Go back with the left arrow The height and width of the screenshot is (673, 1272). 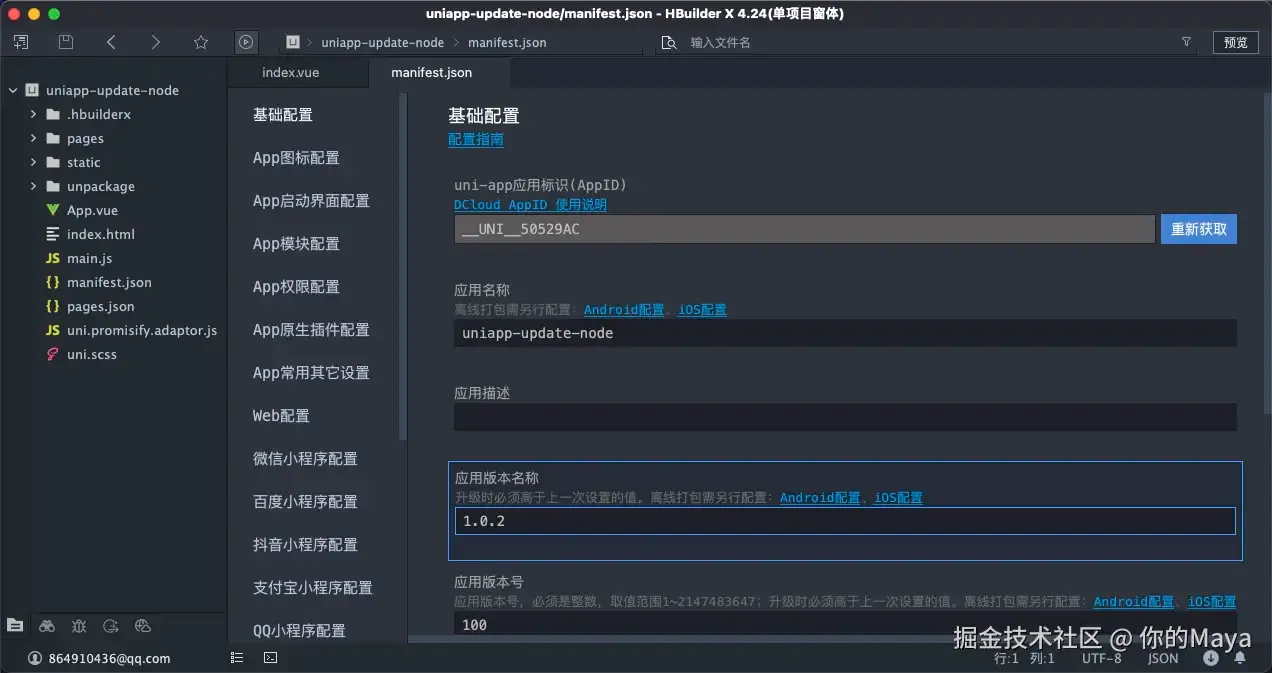click(x=111, y=42)
